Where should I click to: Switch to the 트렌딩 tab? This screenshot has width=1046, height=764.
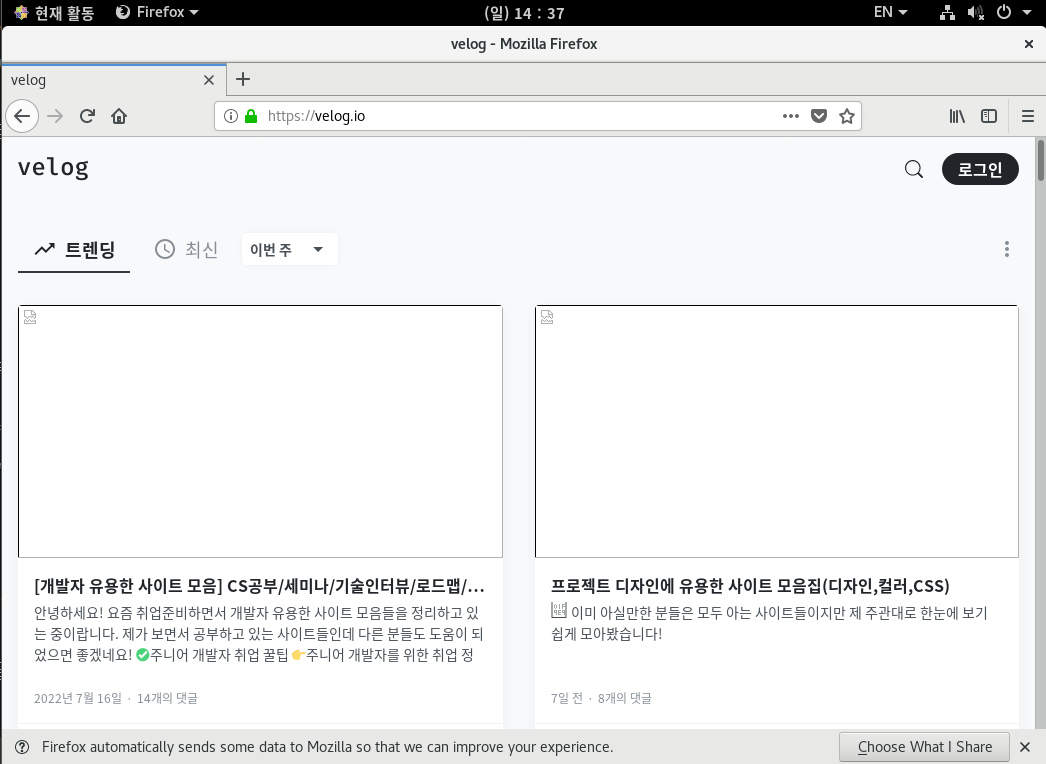[74, 250]
